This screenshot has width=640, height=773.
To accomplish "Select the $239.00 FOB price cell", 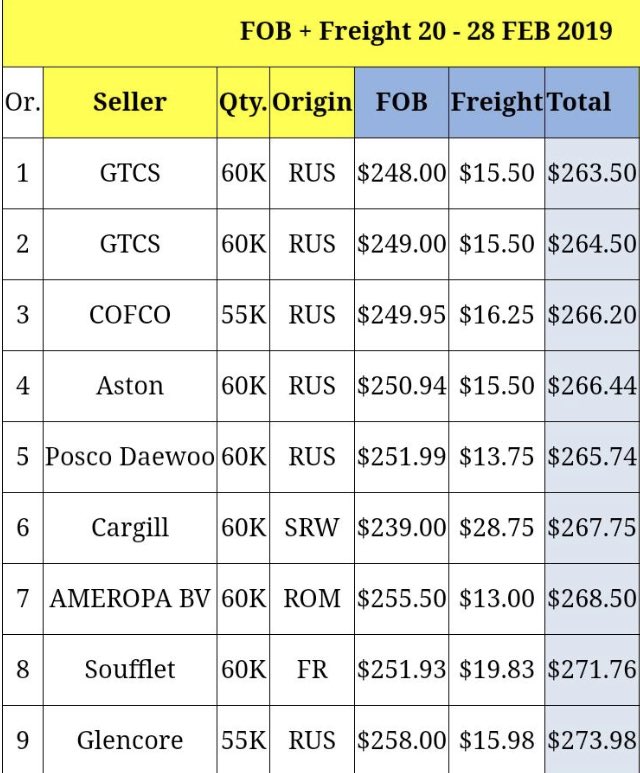I will tap(401, 528).
